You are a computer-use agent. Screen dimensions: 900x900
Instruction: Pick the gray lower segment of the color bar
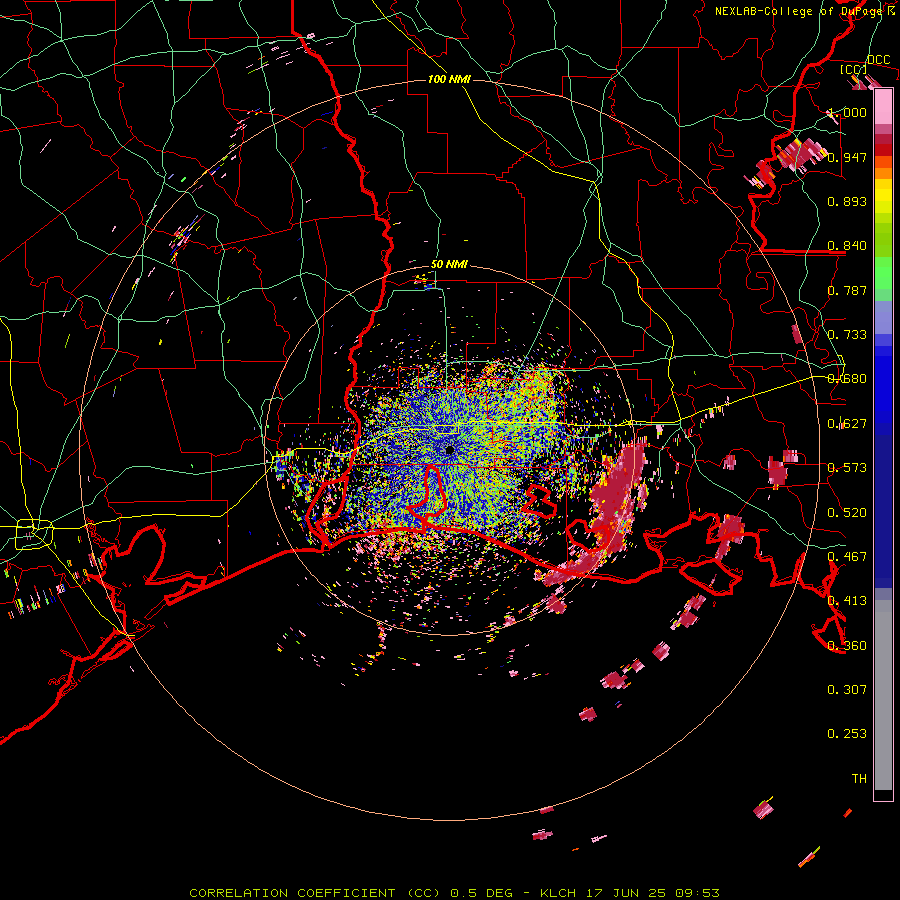883,695
